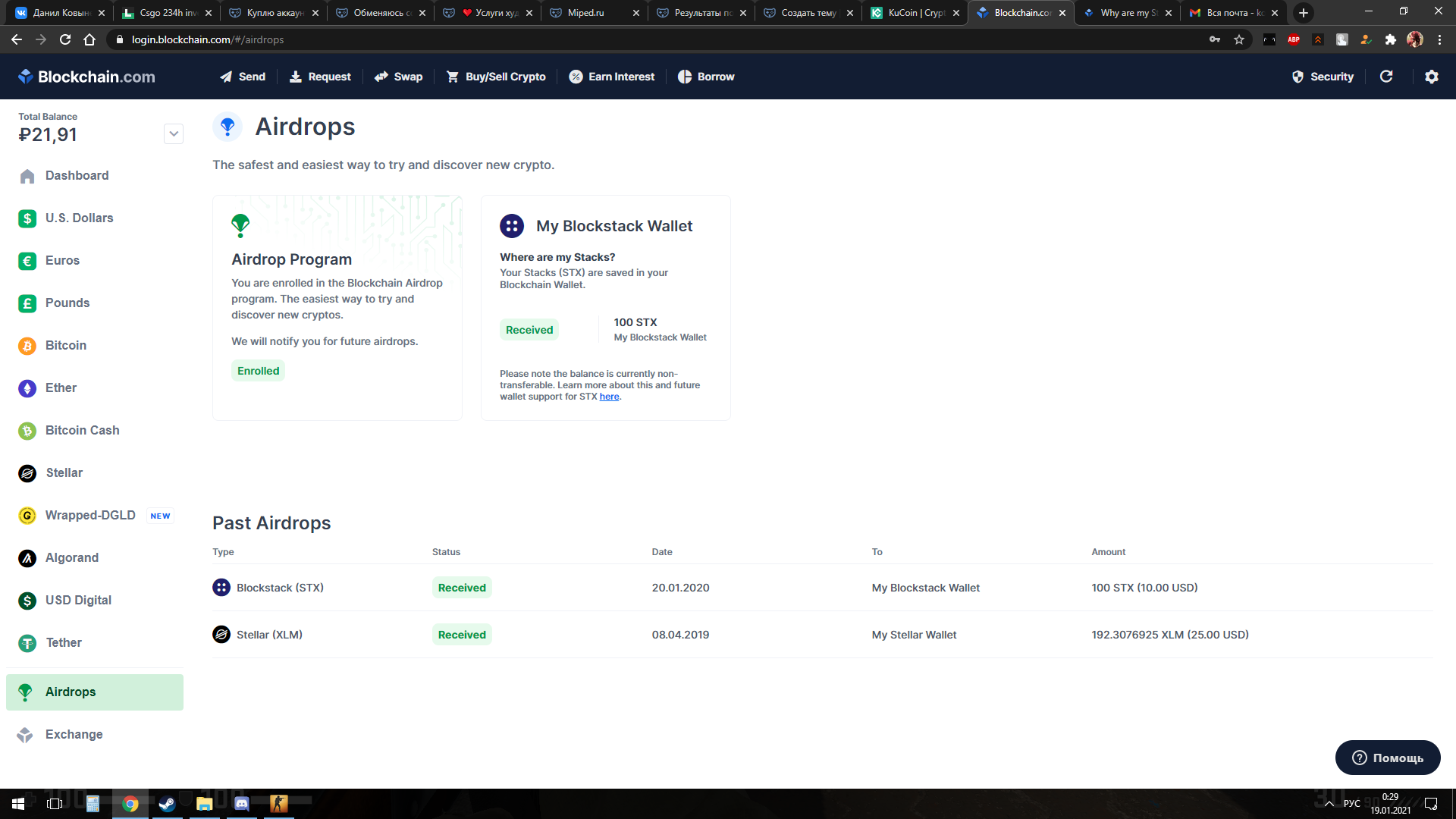Viewport: 1456px width, 819px height.
Task: Switch to the KuCoin tab
Action: point(915,13)
